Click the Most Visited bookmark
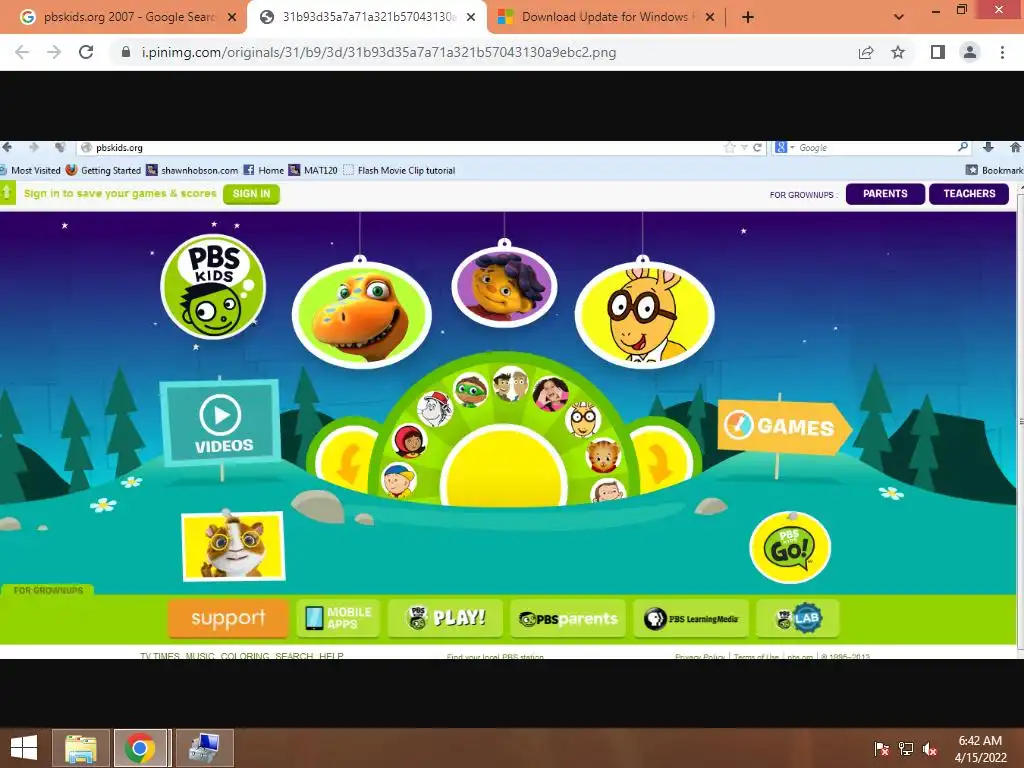Image resolution: width=1024 pixels, height=768 pixels. click(x=31, y=170)
